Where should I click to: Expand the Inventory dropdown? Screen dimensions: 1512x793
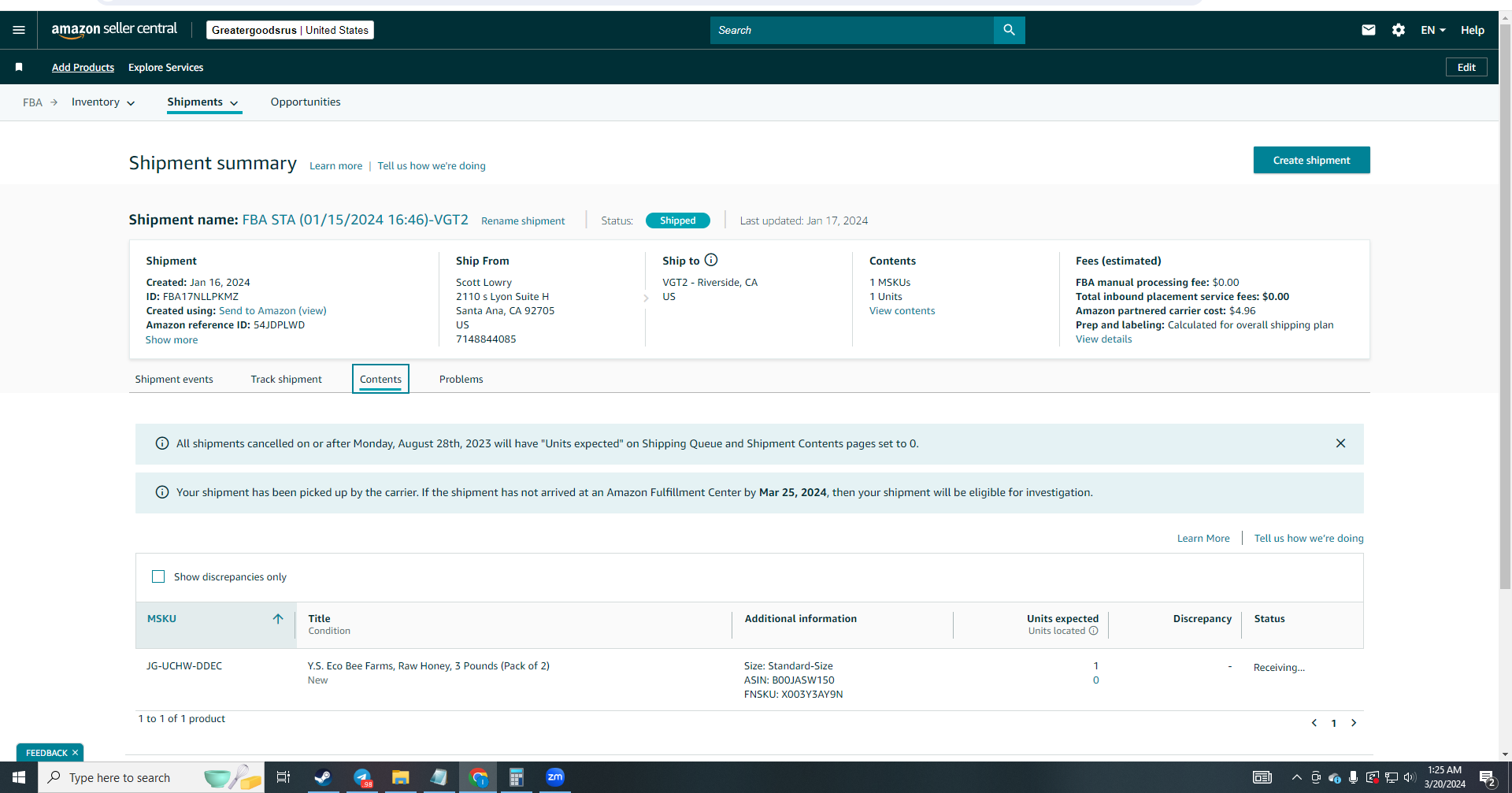click(103, 102)
